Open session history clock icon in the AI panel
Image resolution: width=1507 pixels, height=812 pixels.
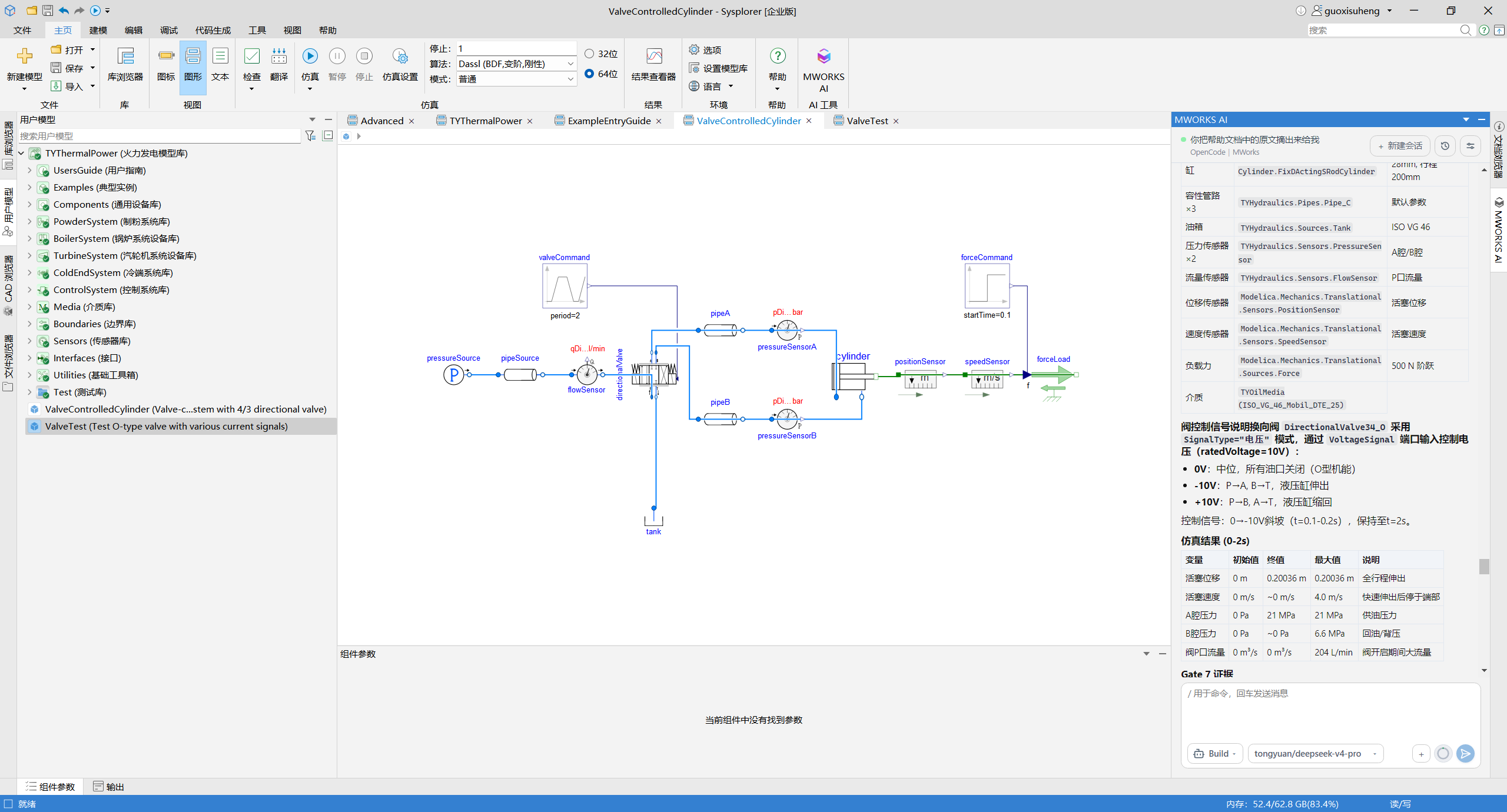pos(1445,146)
